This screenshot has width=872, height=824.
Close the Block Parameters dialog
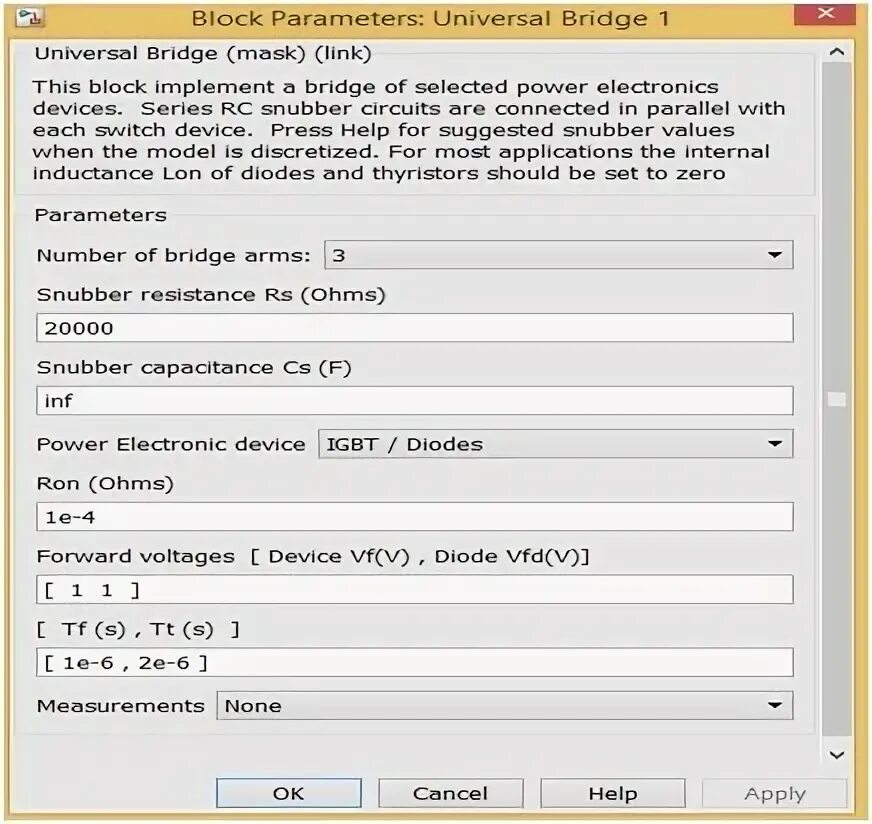point(825,13)
